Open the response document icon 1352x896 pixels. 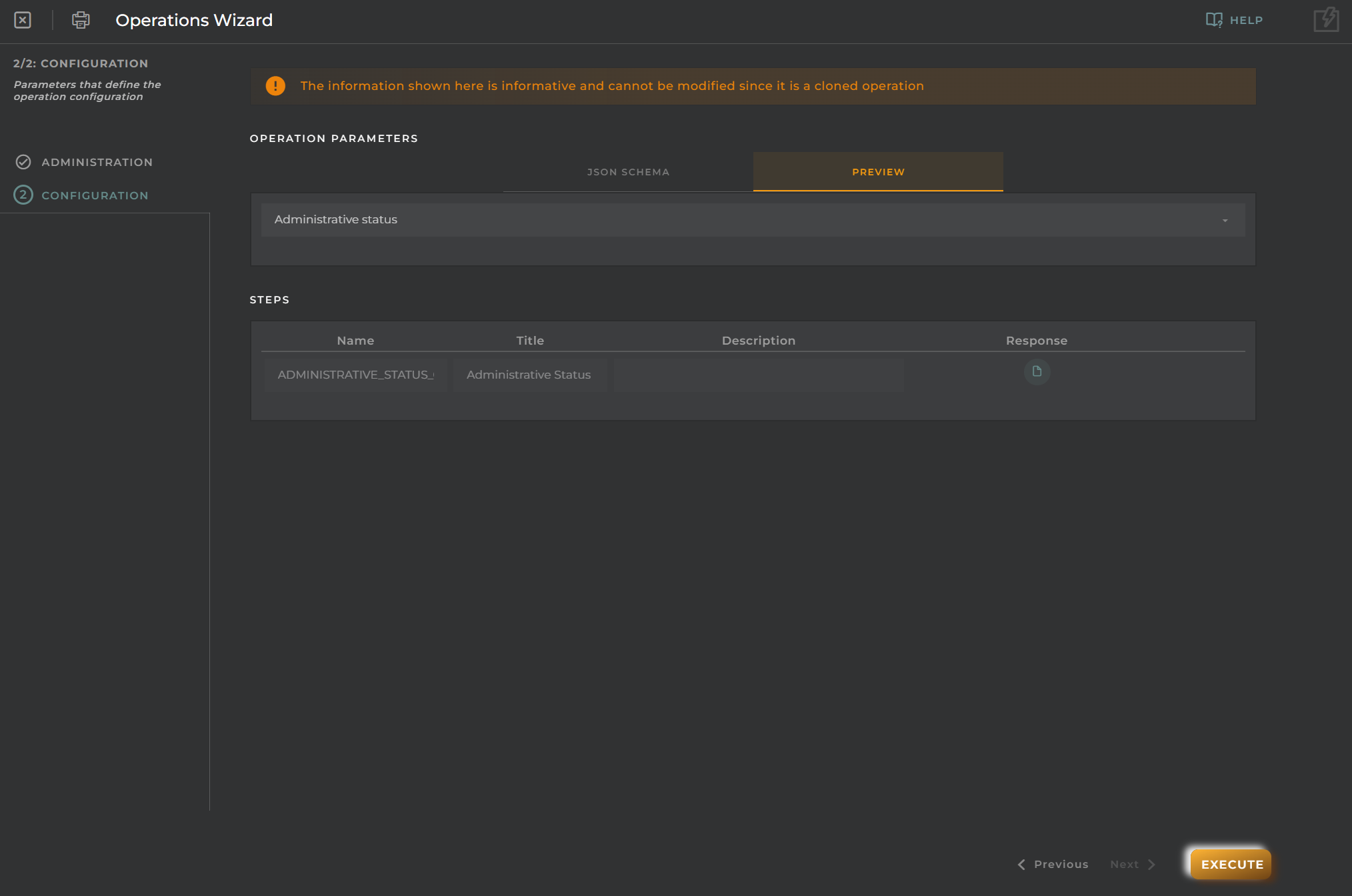click(x=1037, y=371)
